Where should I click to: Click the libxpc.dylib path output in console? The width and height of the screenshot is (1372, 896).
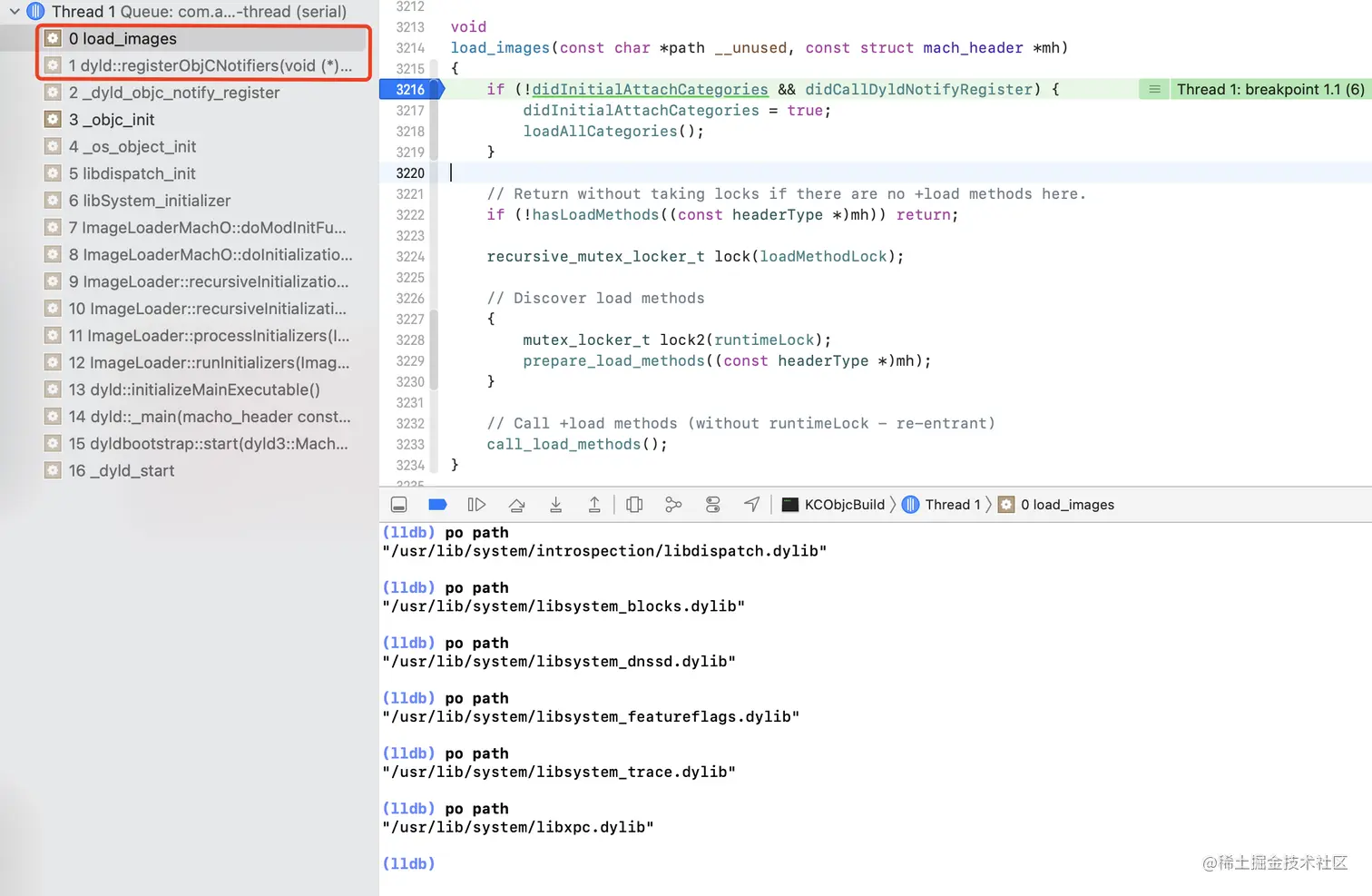click(518, 828)
